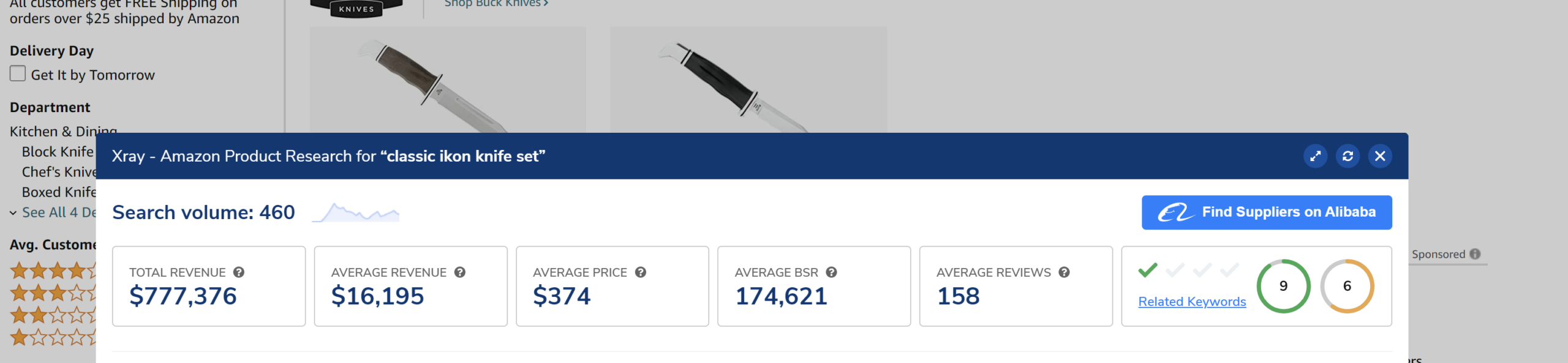Open Total Revenue help tooltip icon
Image resolution: width=1568 pixels, height=363 pixels.
(239, 272)
